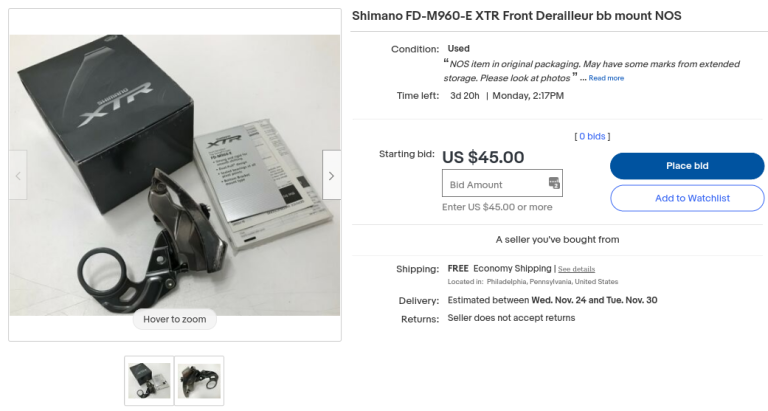Click the Philadelphia, Pennsylvania location text
Image resolution: width=768 pixels, height=411 pixels.
coord(552,282)
